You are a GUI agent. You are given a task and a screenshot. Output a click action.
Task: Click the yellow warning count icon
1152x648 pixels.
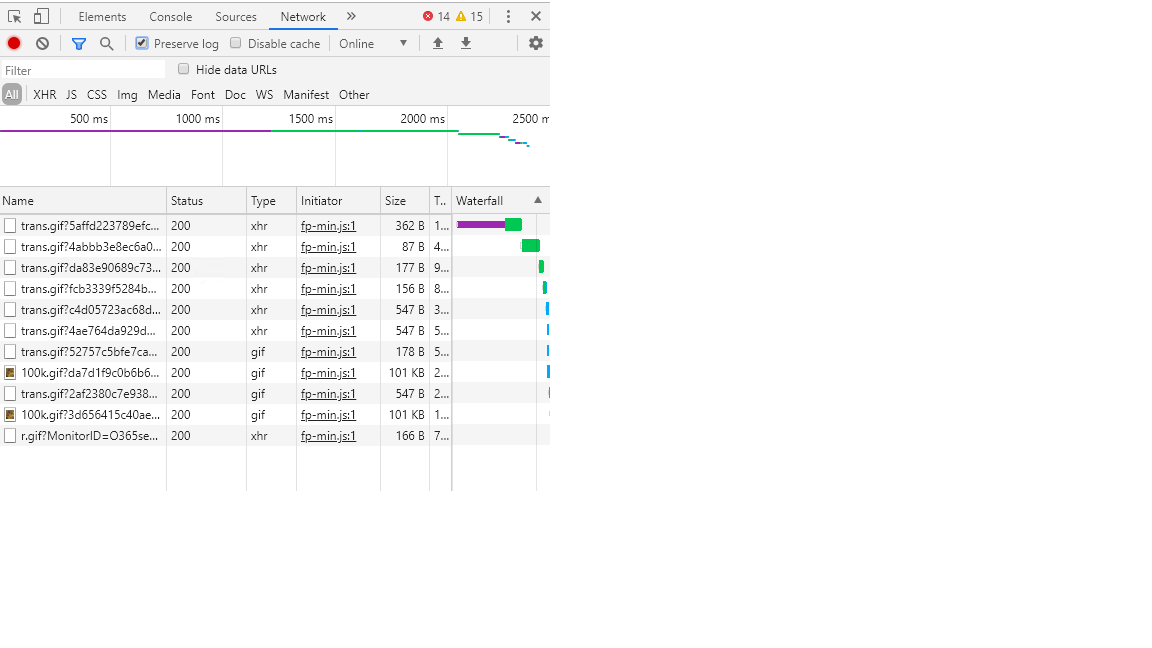461,16
